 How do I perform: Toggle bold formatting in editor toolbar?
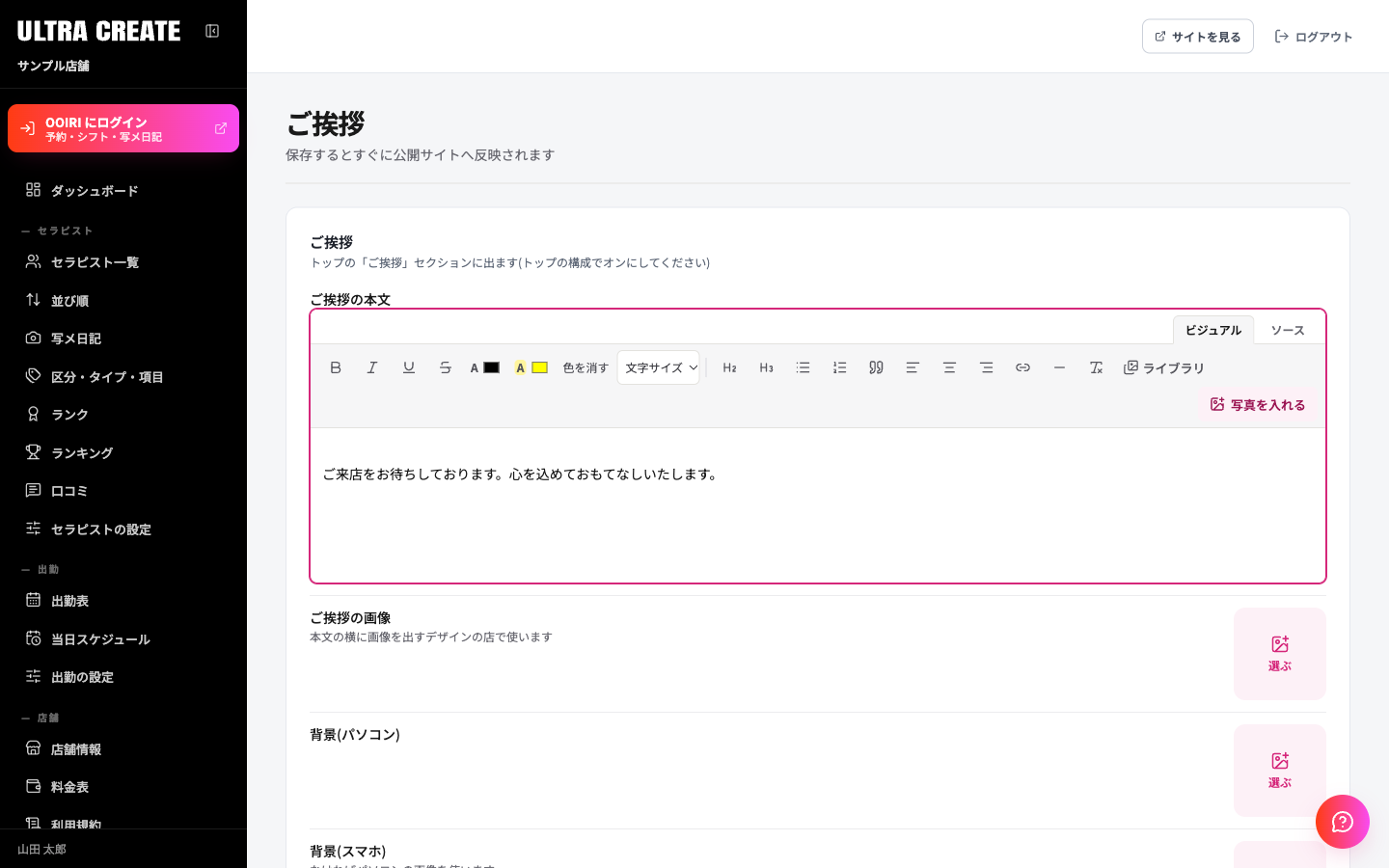pyautogui.click(x=336, y=367)
